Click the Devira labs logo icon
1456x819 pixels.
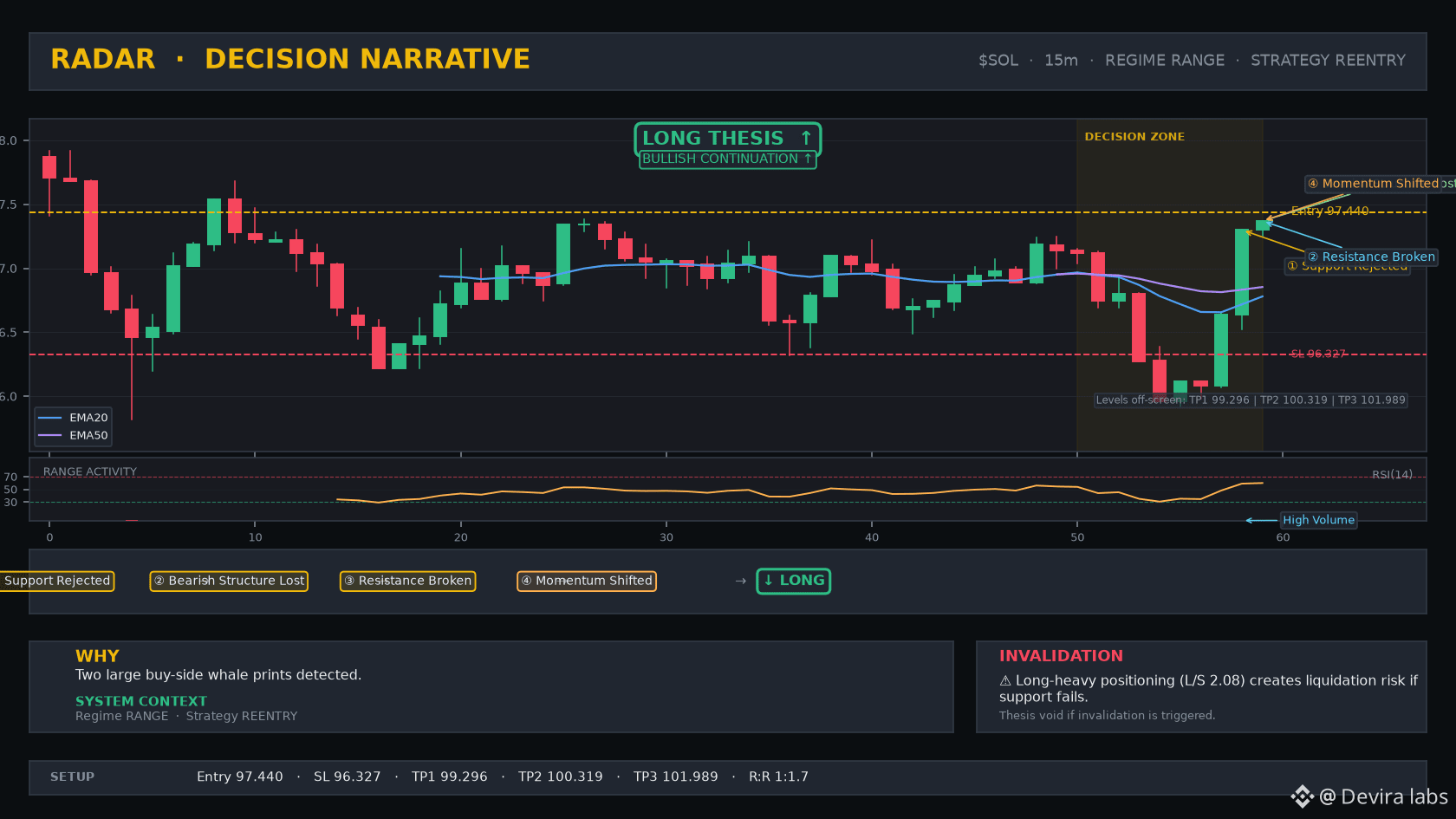click(x=1302, y=796)
